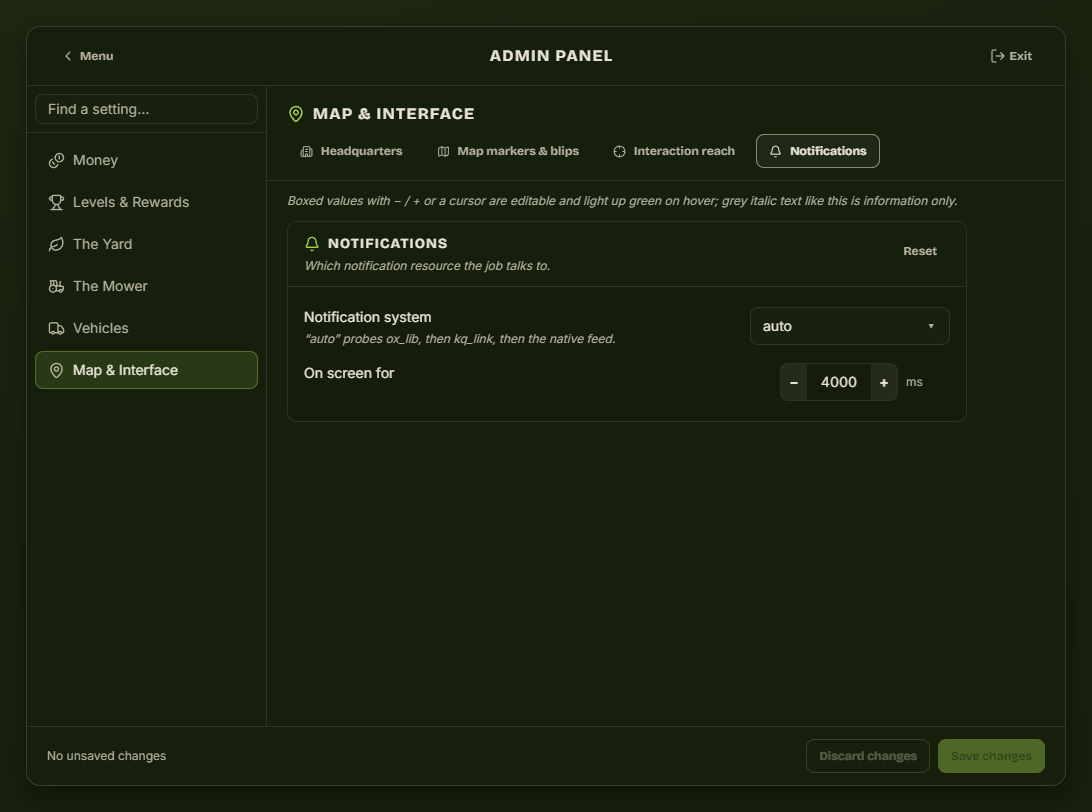
Task: Click the dropdown arrow next to auto
Action: (930, 326)
